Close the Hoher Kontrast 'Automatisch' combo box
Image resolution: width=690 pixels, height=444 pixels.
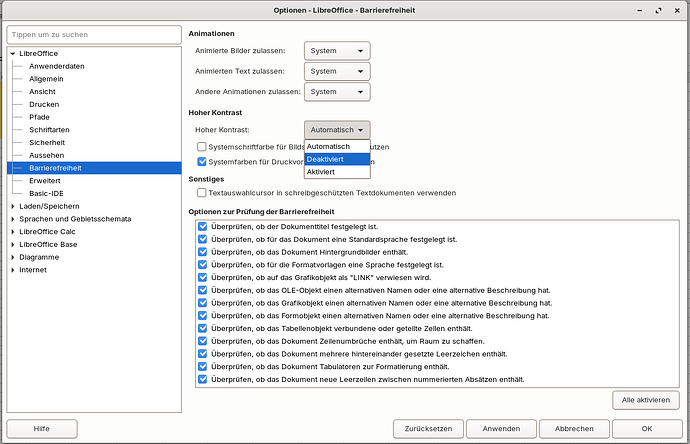tap(337, 130)
